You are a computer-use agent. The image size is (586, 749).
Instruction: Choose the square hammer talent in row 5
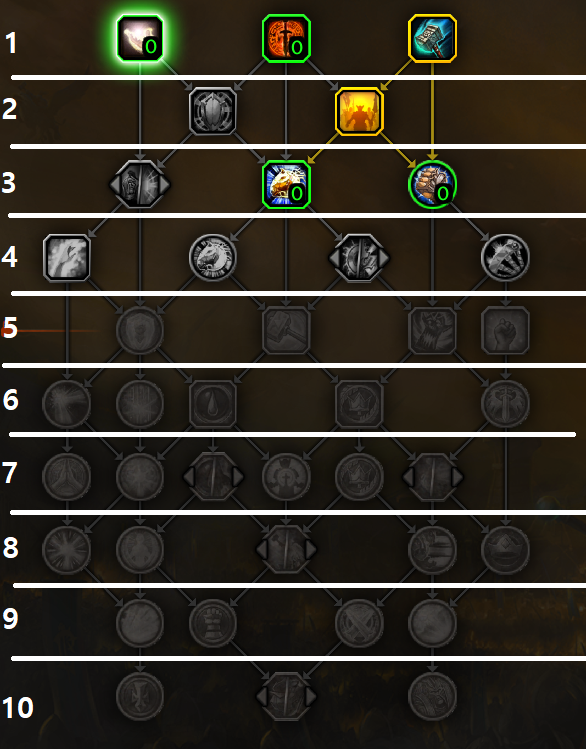coord(286,330)
